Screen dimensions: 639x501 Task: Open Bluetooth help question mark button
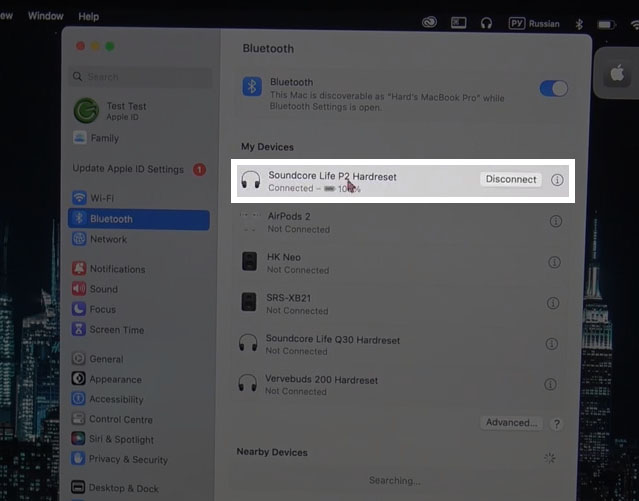pos(556,424)
